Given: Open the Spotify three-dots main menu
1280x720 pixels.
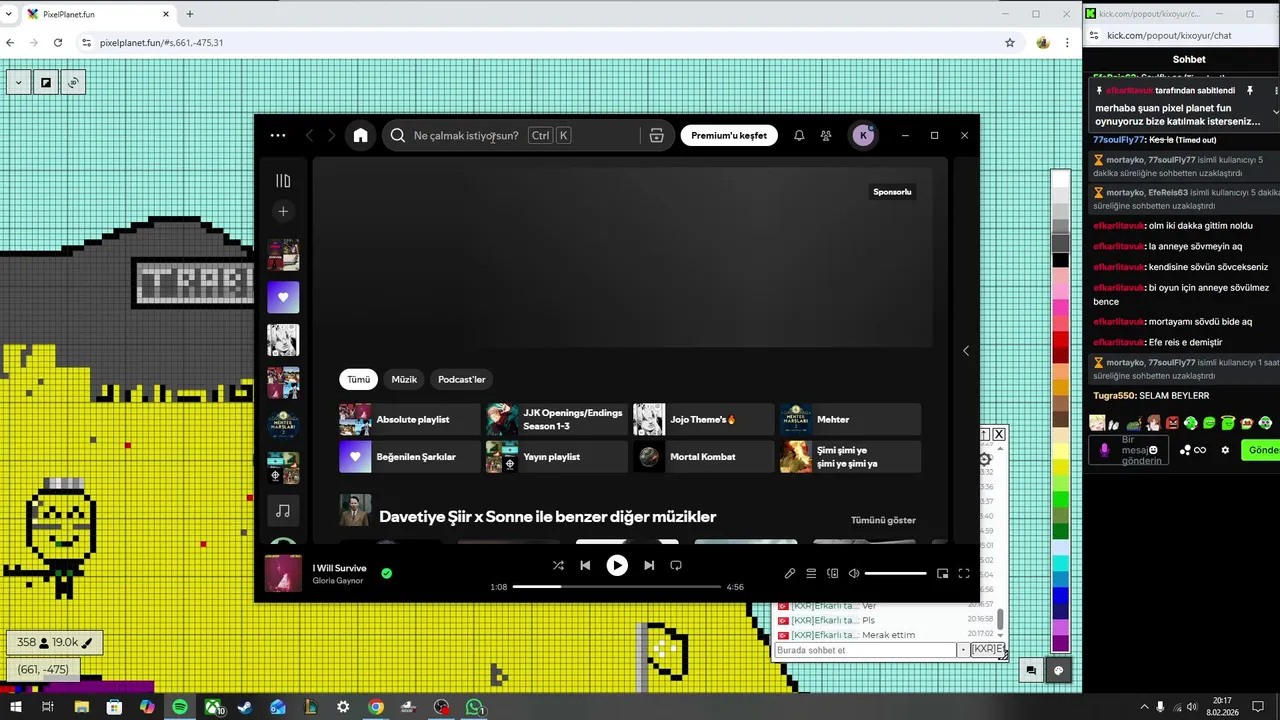Looking at the screenshot, I should [278, 136].
